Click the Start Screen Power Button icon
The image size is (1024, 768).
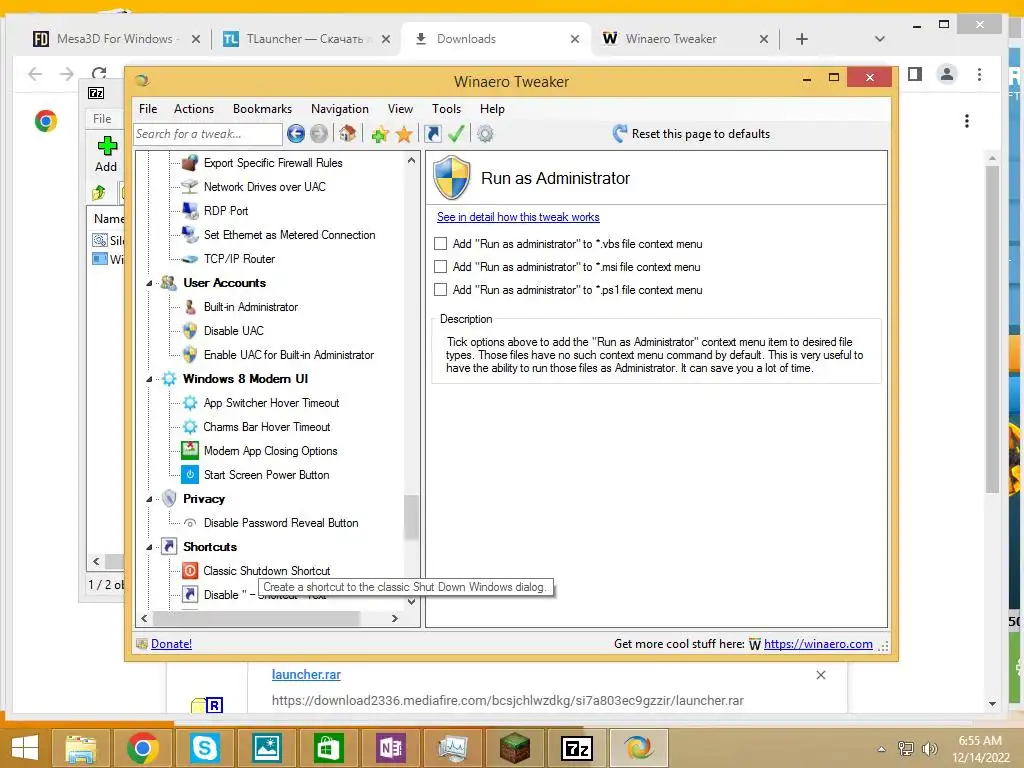point(189,475)
